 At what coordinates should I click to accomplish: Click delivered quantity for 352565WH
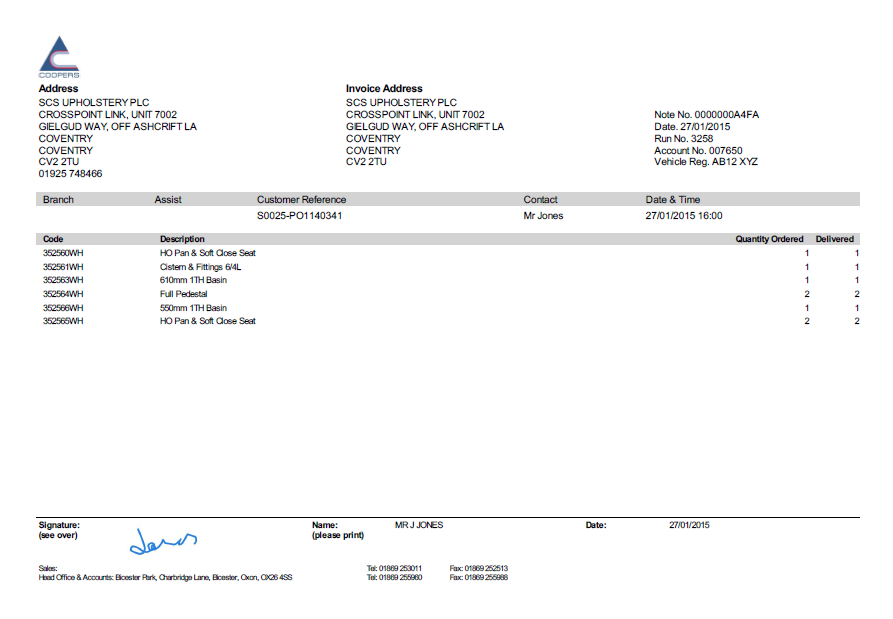coord(857,321)
